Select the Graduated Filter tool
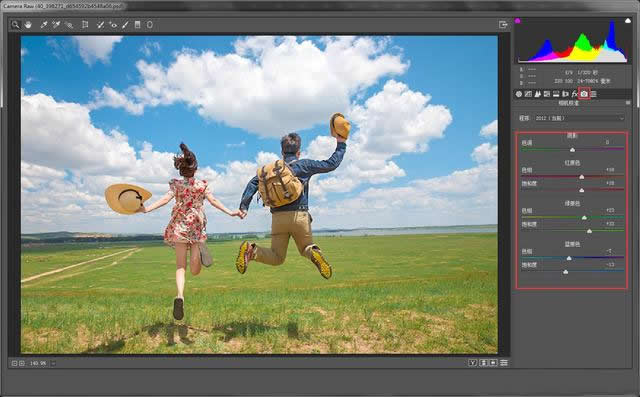Screen dimensions: 640x397 [138, 25]
